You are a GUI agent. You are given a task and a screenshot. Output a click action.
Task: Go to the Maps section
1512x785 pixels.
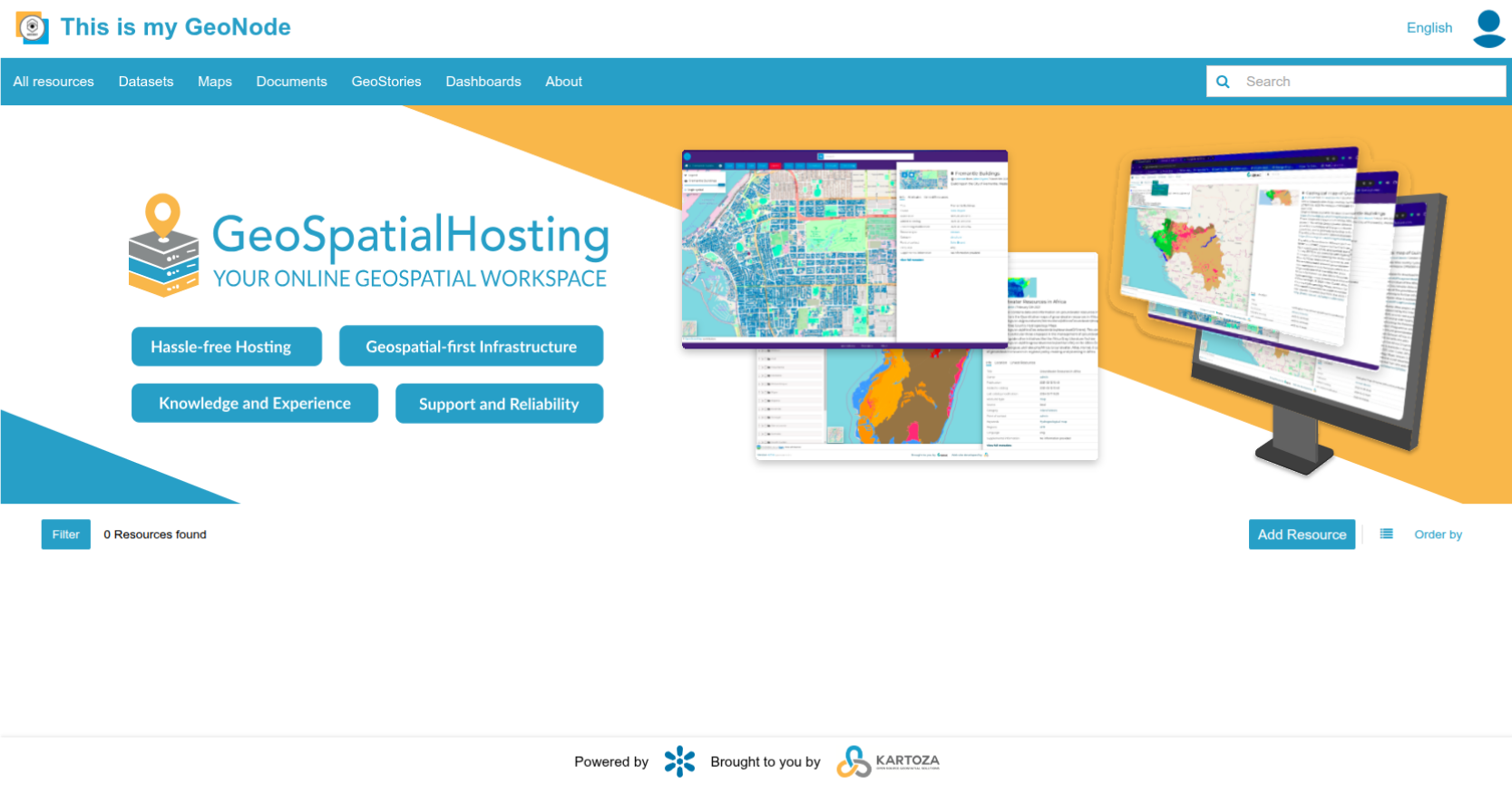[x=215, y=82]
